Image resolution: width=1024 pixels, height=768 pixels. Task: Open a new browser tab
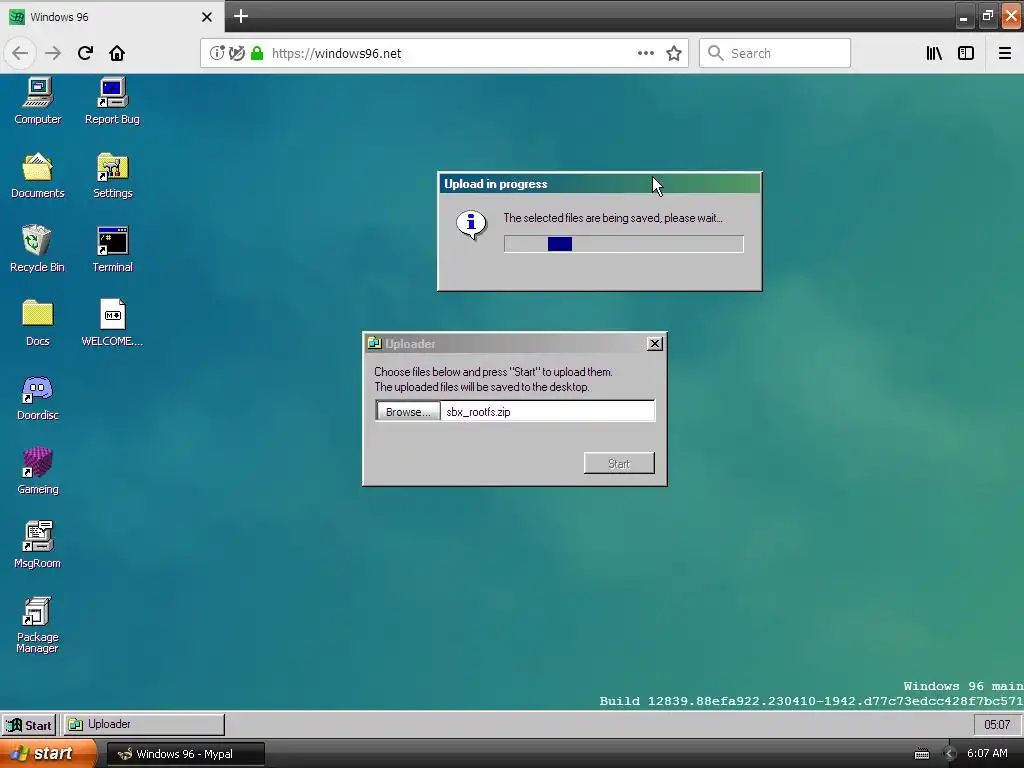[241, 16]
